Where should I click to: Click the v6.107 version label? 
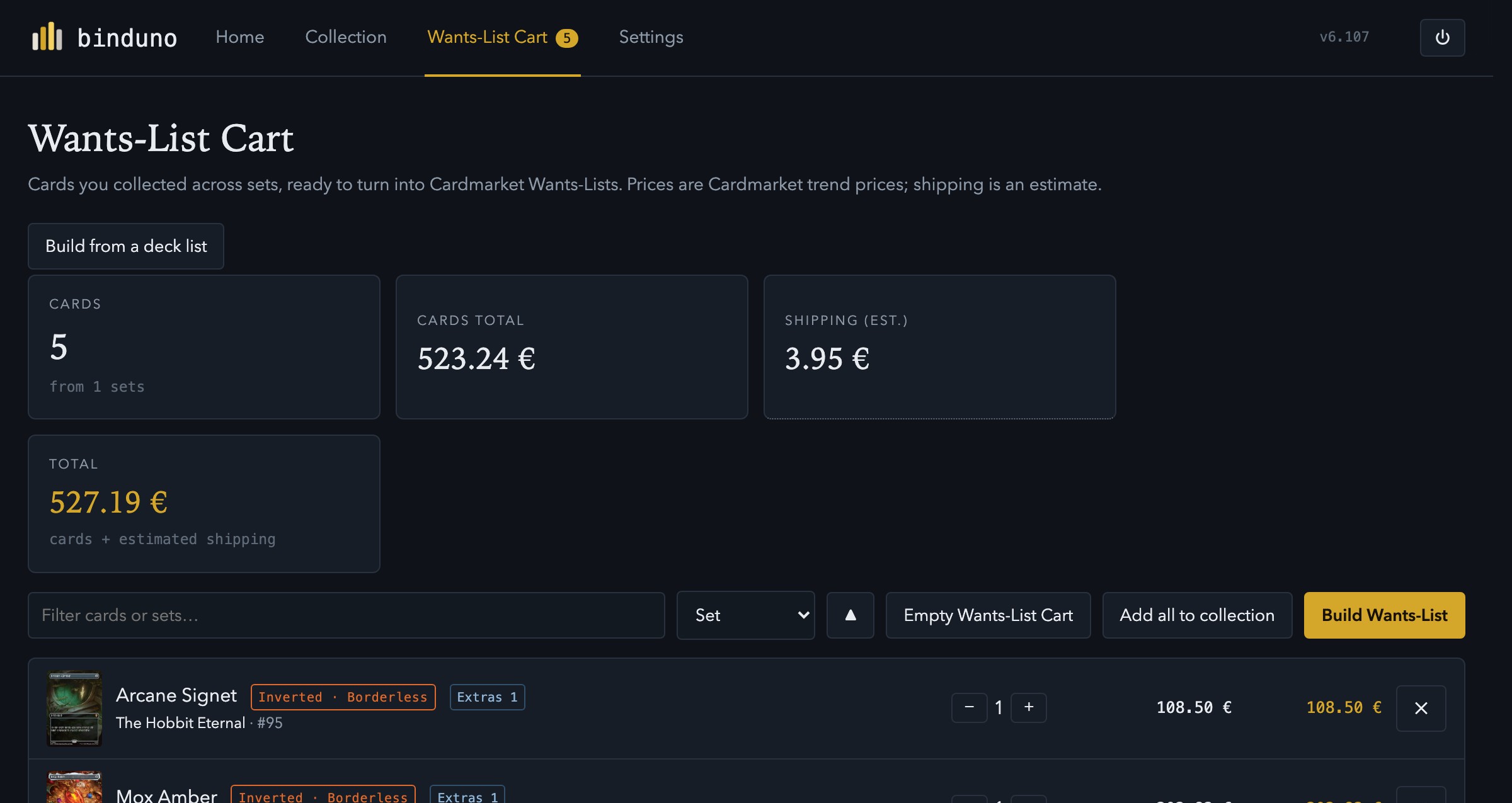(1344, 37)
